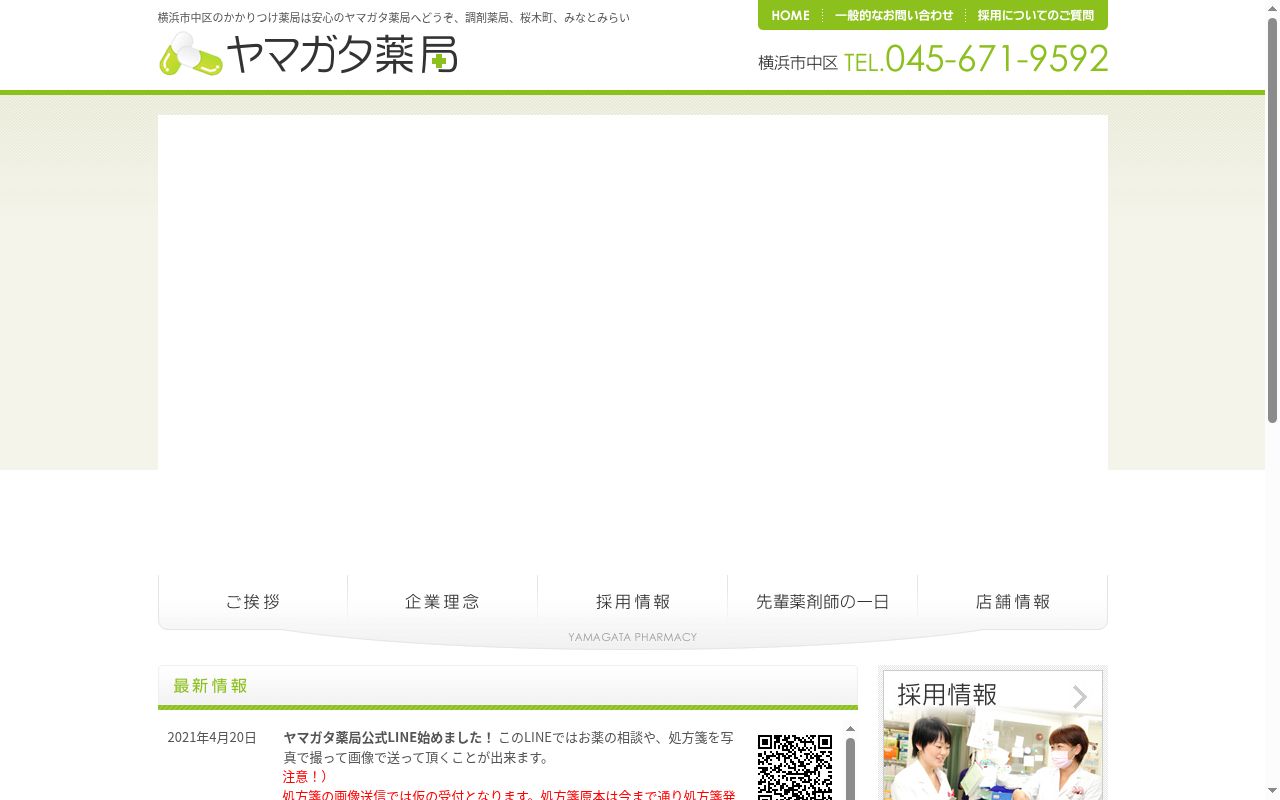This screenshot has height=800, width=1280.
Task: Open the 店舗情報 navigation tab
Action: [1013, 602]
